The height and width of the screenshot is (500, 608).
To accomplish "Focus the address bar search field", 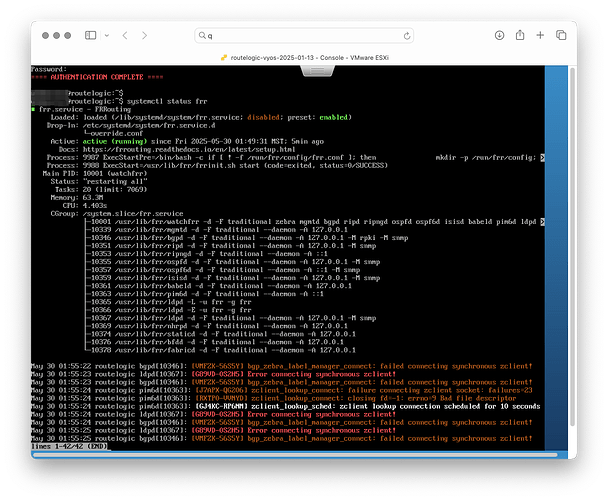I will pos(304,36).
